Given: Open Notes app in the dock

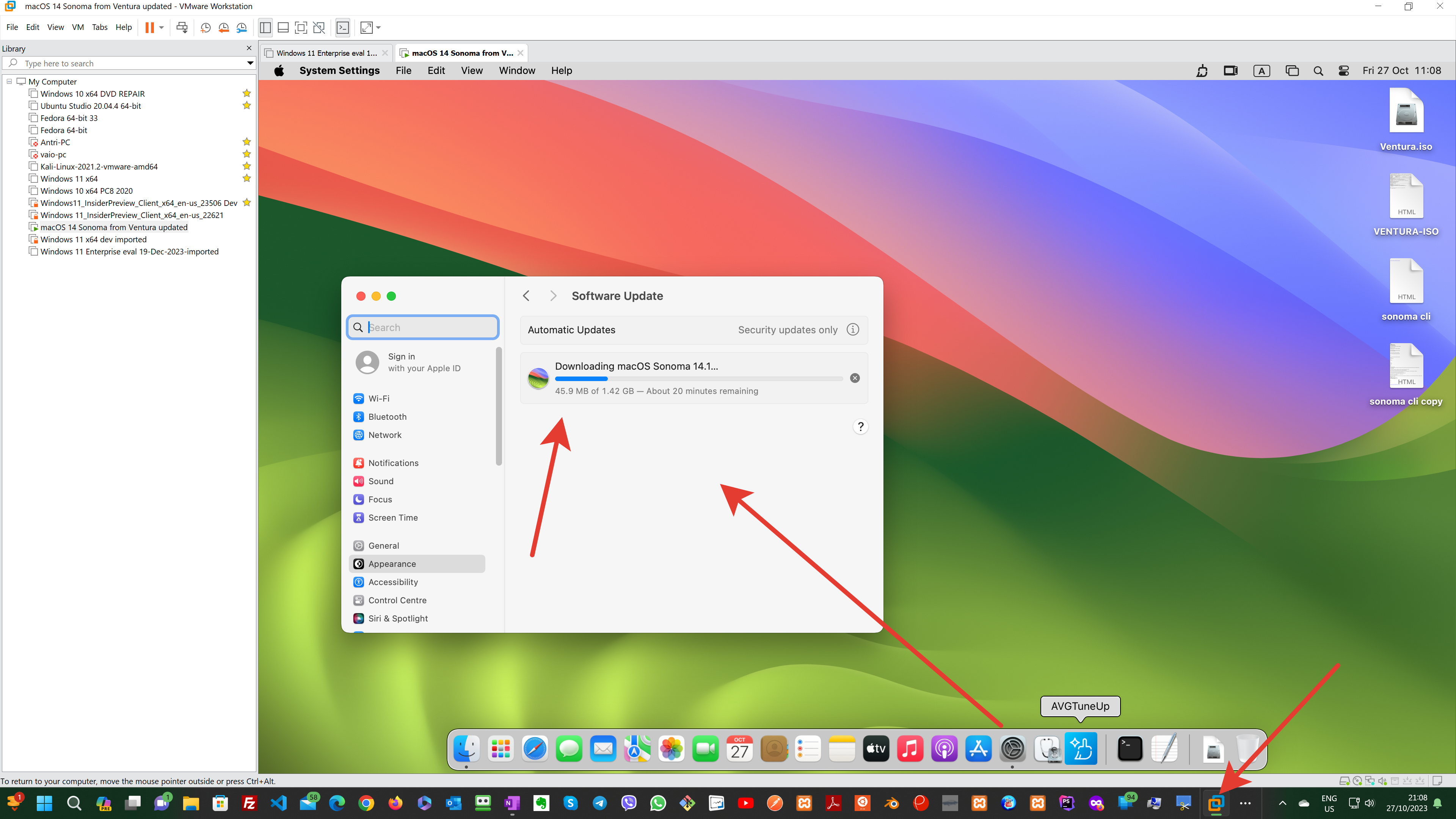Looking at the screenshot, I should [842, 749].
